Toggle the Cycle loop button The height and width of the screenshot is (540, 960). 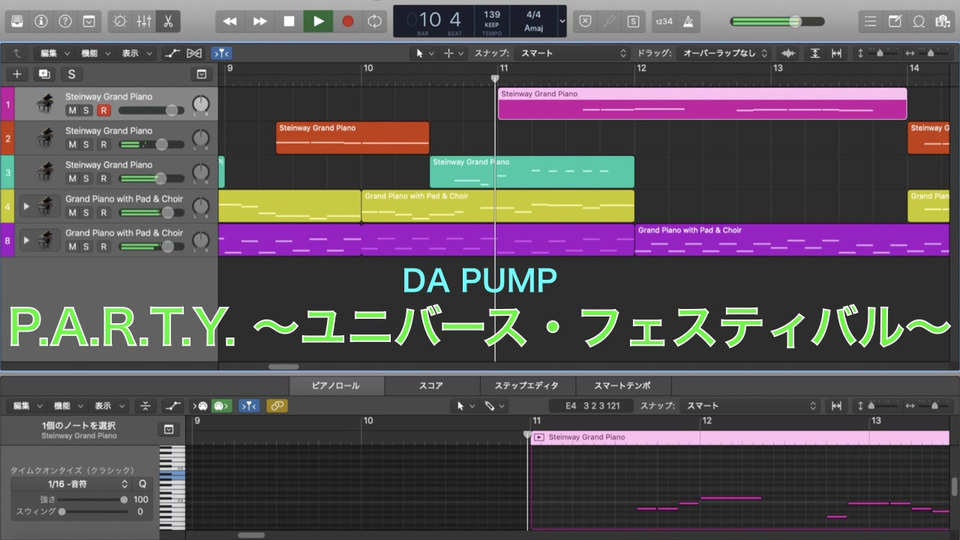coord(374,21)
